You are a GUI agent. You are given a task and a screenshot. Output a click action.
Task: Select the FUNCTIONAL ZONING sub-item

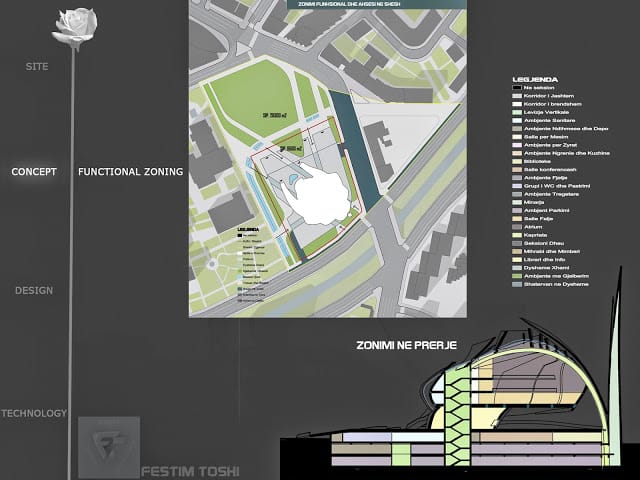[x=131, y=172]
